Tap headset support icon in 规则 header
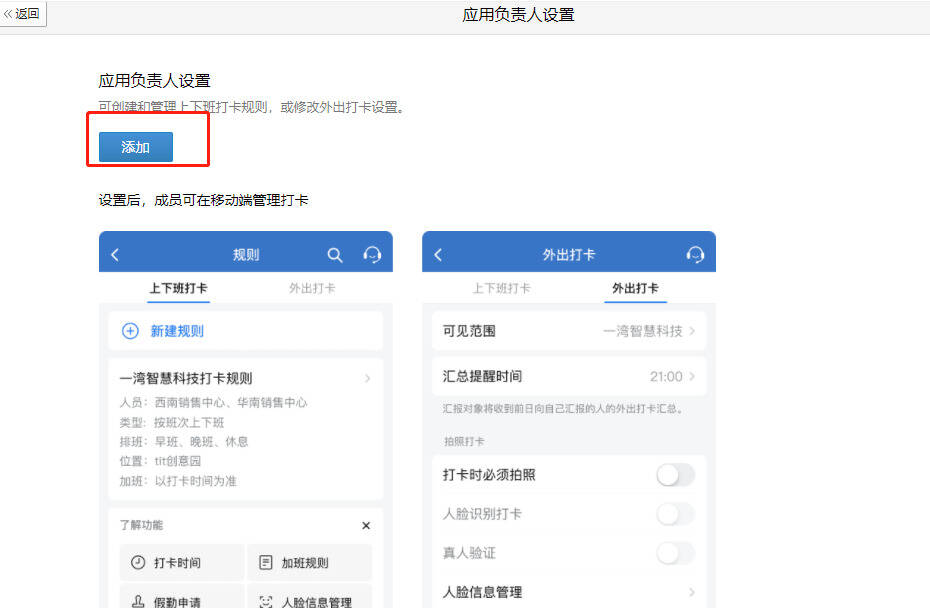The width and height of the screenshot is (930, 608). 372,255
